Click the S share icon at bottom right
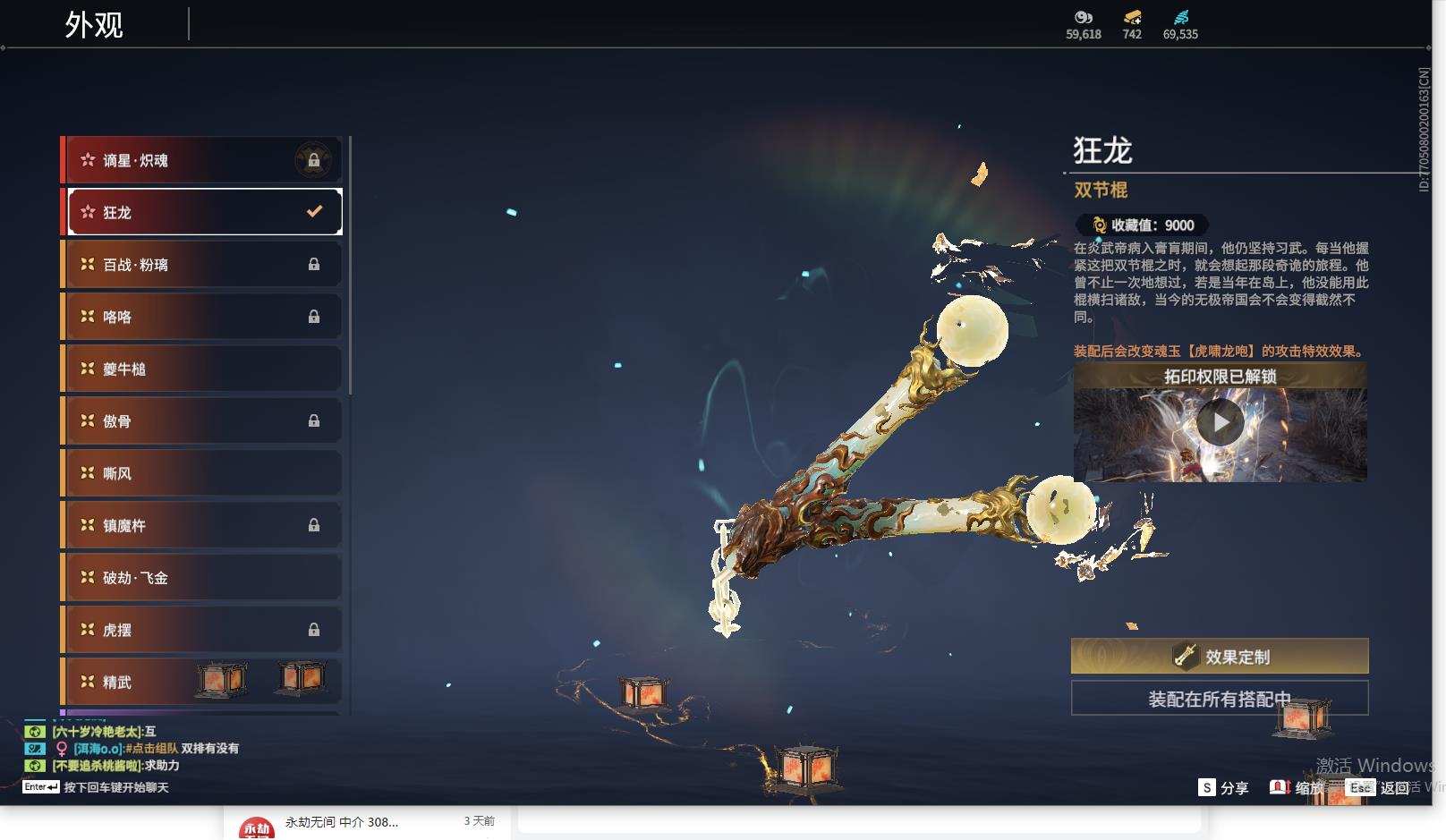 (1208, 788)
